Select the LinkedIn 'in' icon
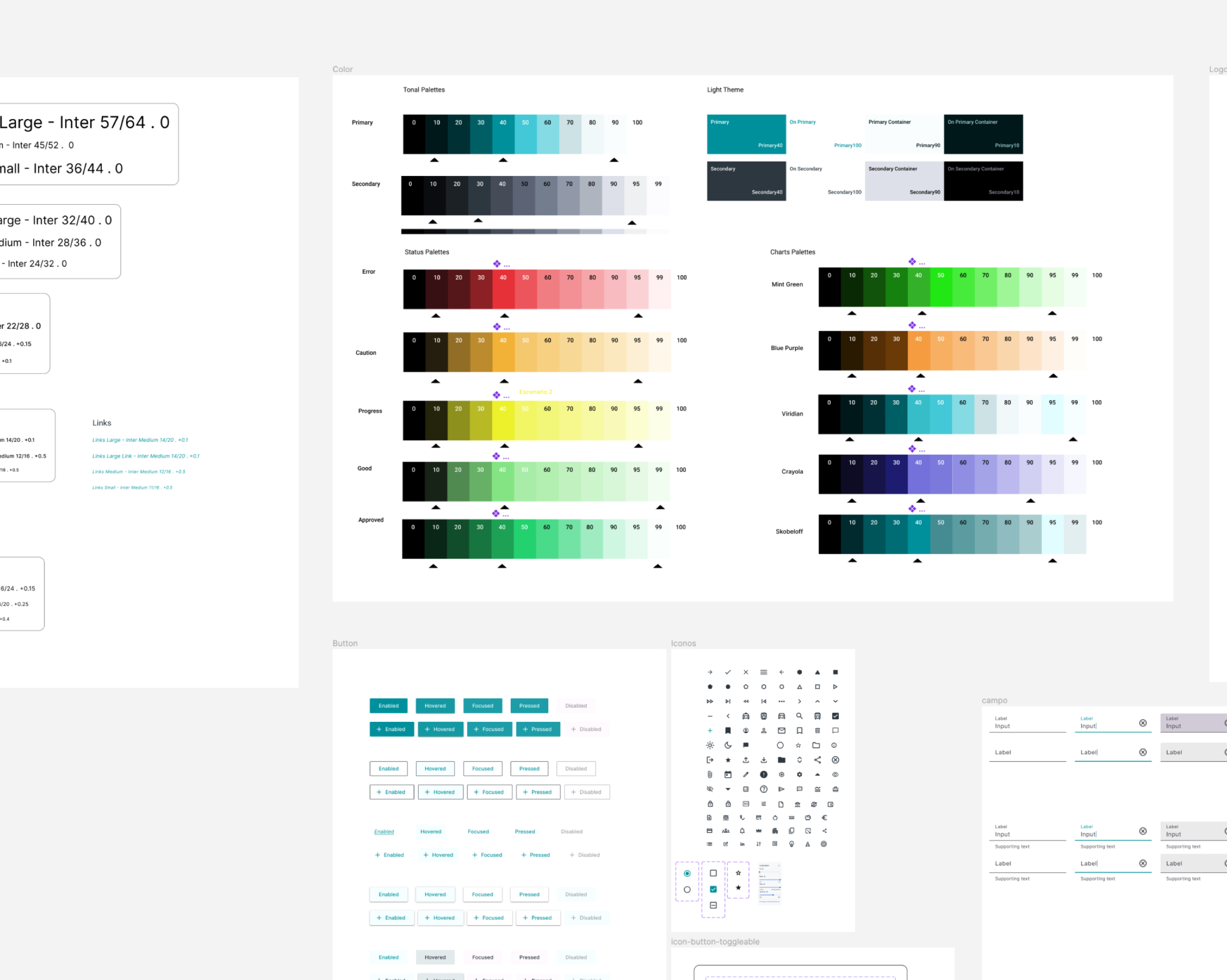 pos(743,845)
